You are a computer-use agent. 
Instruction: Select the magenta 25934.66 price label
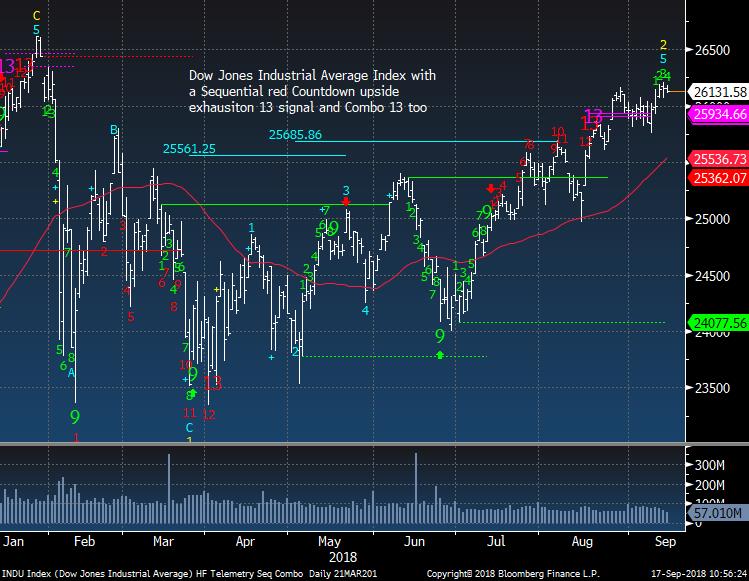[x=719, y=114]
